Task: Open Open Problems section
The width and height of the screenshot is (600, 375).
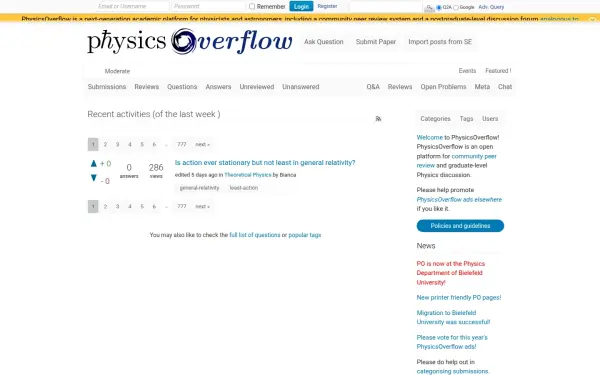Action: pos(443,87)
